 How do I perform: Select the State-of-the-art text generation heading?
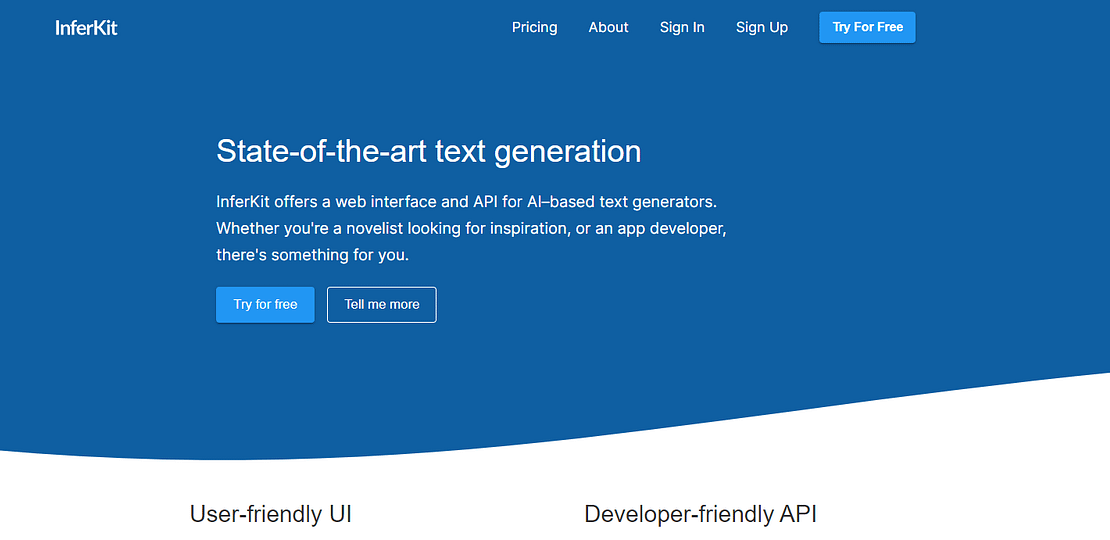(x=428, y=151)
